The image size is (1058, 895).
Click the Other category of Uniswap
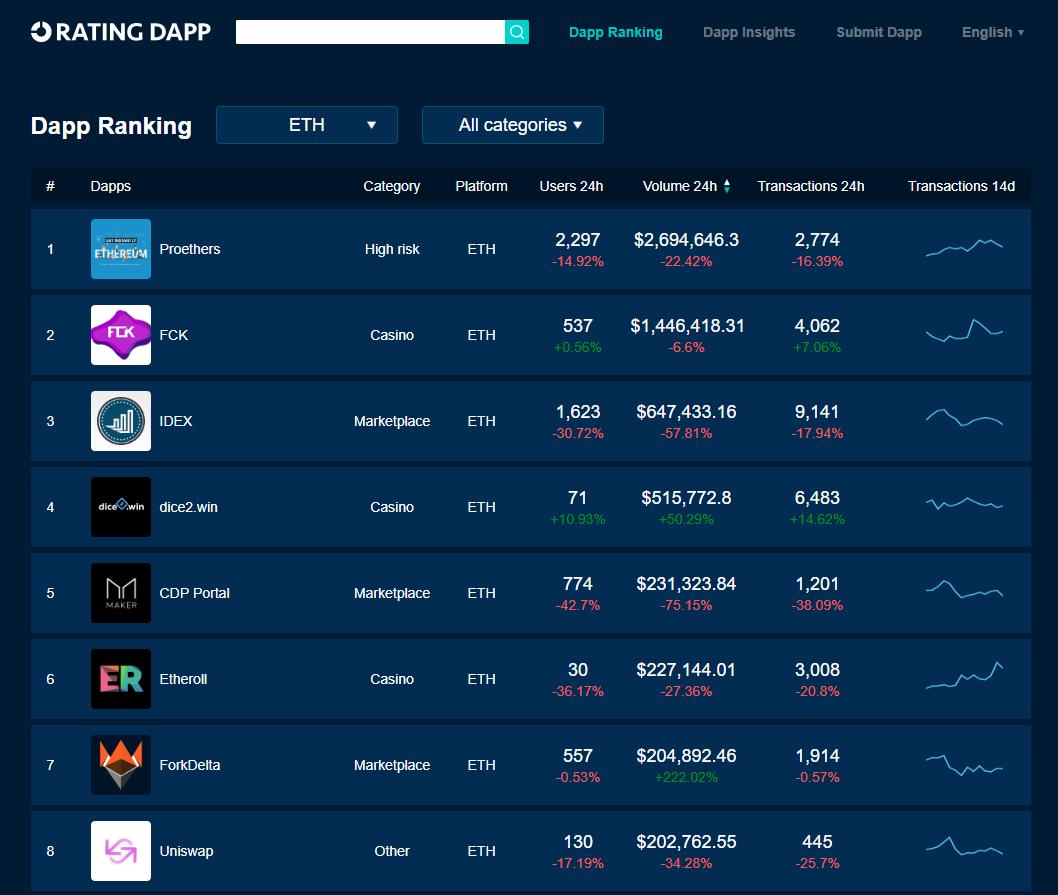tap(392, 851)
